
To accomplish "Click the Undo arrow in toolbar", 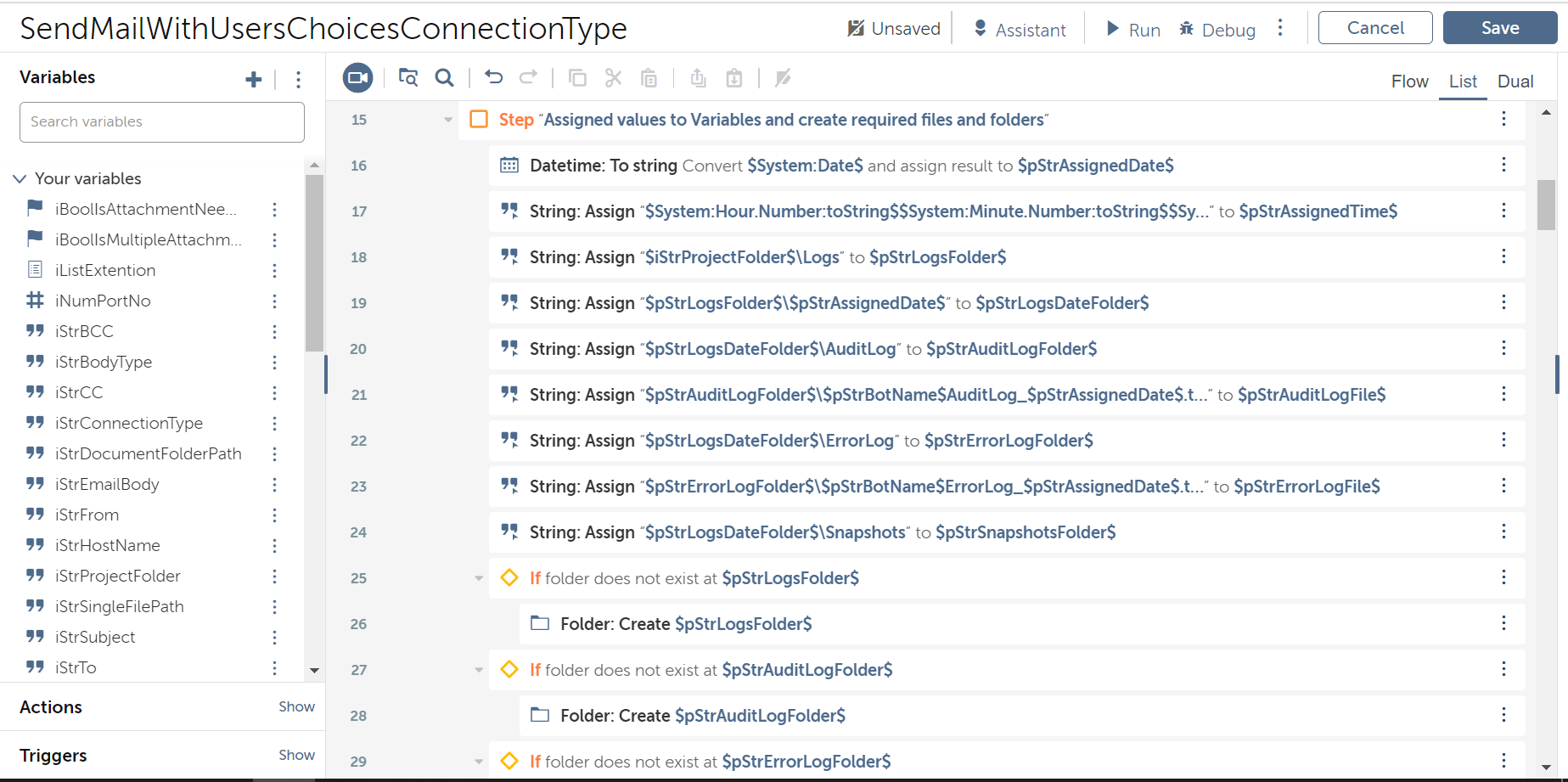I will point(493,78).
